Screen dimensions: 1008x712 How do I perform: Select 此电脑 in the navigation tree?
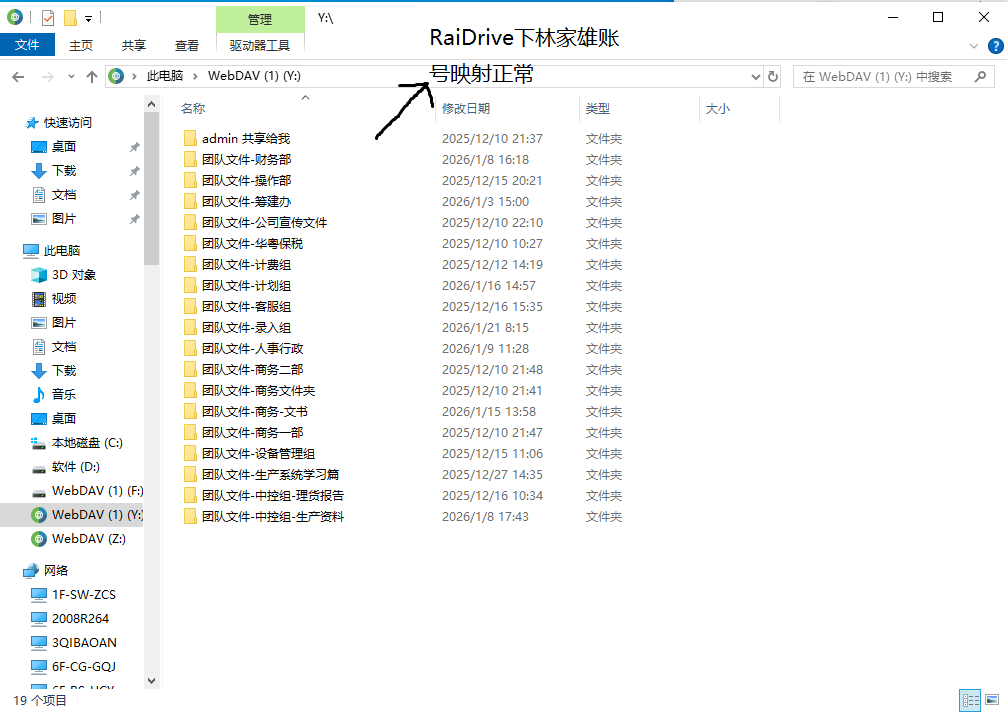point(62,251)
